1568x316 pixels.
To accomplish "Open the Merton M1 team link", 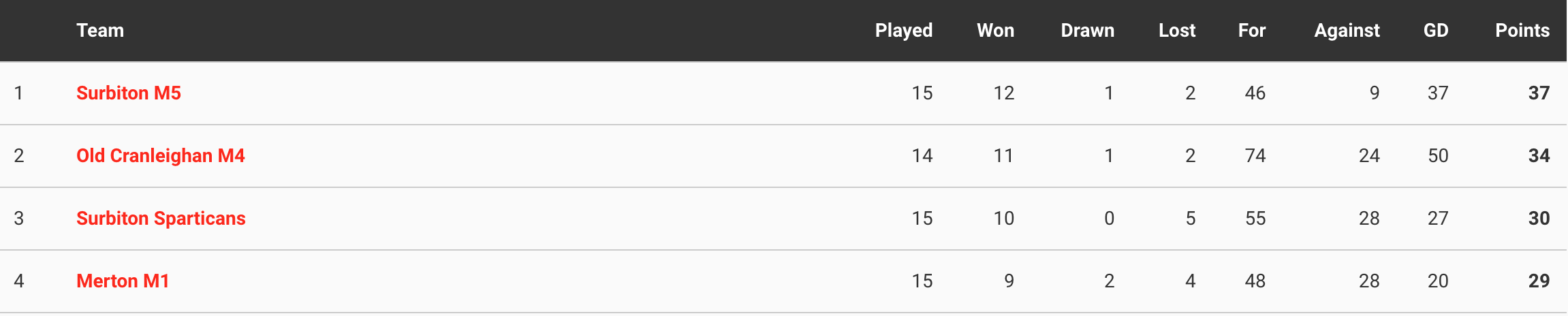I will click(x=123, y=281).
